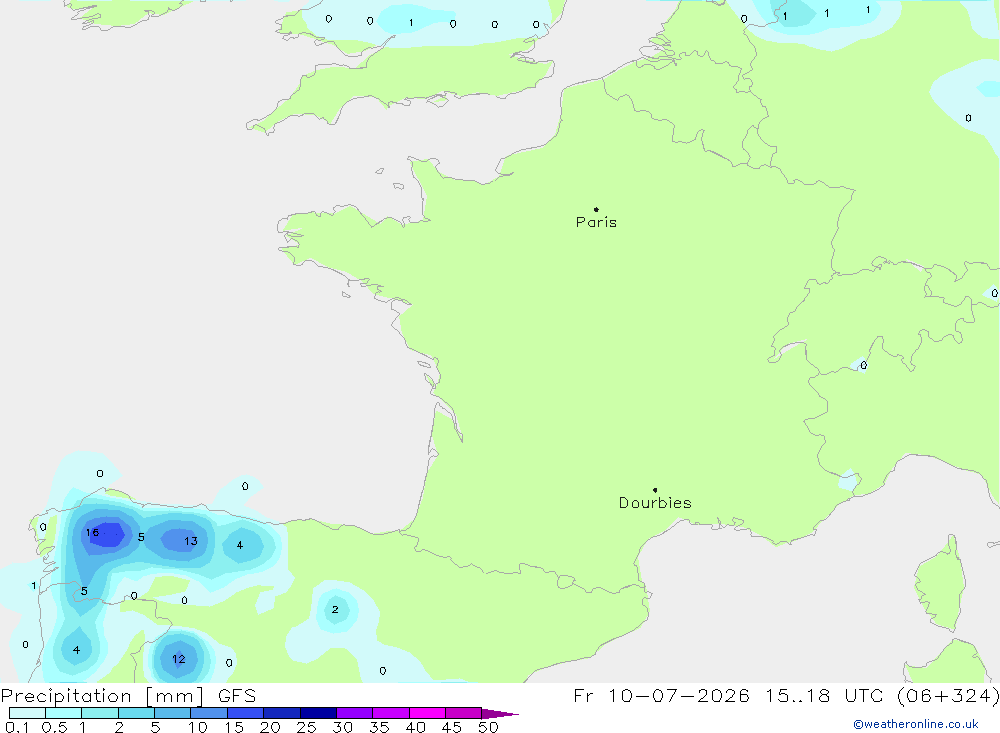Click the legend label 50
1000x733 pixels.
(489, 727)
